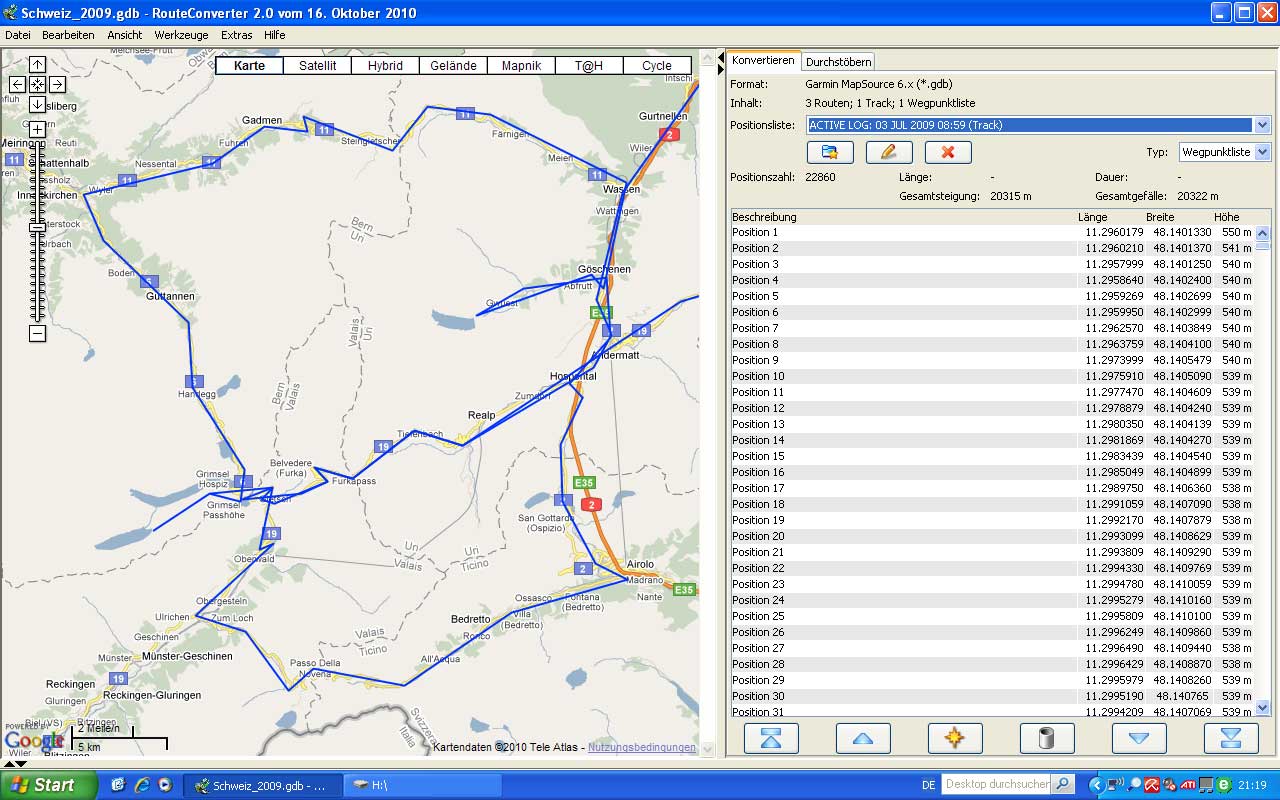Open the Positionsliste dropdown
The width and height of the screenshot is (1280, 800).
point(1262,125)
